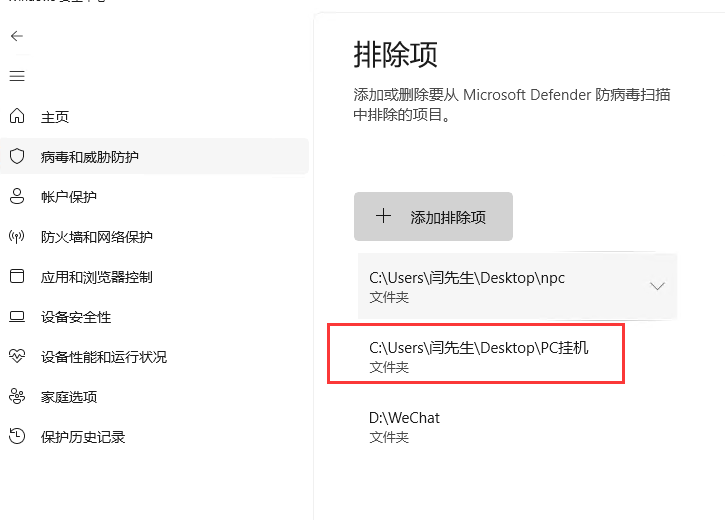725x520 pixels.
Task: Click the plus icon on 添加排除项
Action: tap(383, 216)
